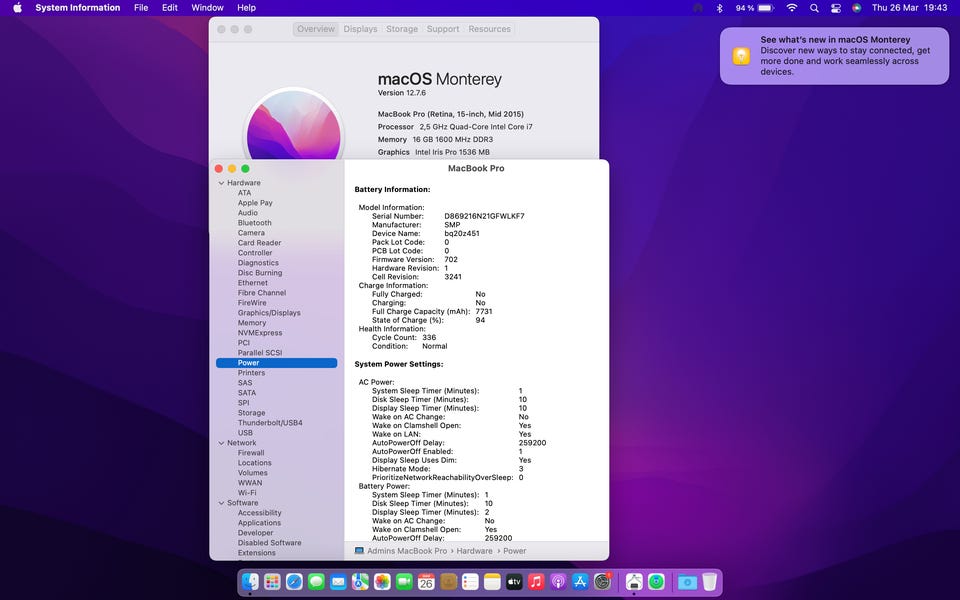Image resolution: width=960 pixels, height=600 pixels.
Task: Open Spotlight search in menu bar
Action: click(x=814, y=8)
